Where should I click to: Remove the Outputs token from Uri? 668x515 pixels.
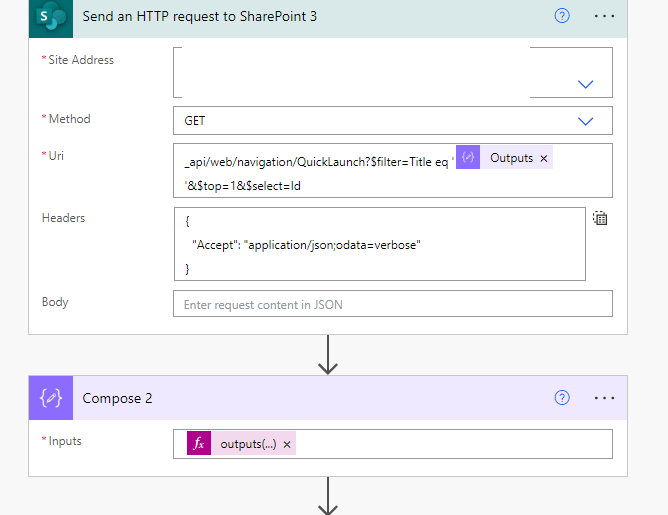point(544,158)
